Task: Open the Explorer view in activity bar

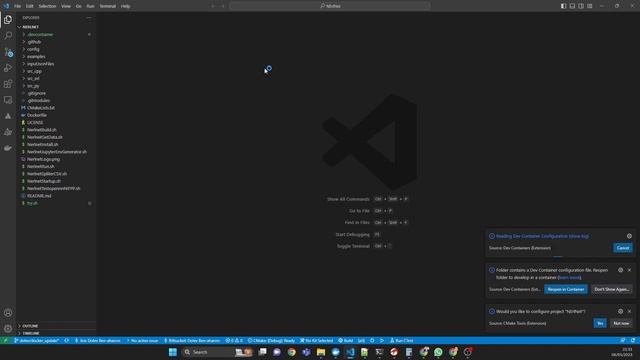Action: click(x=8, y=20)
